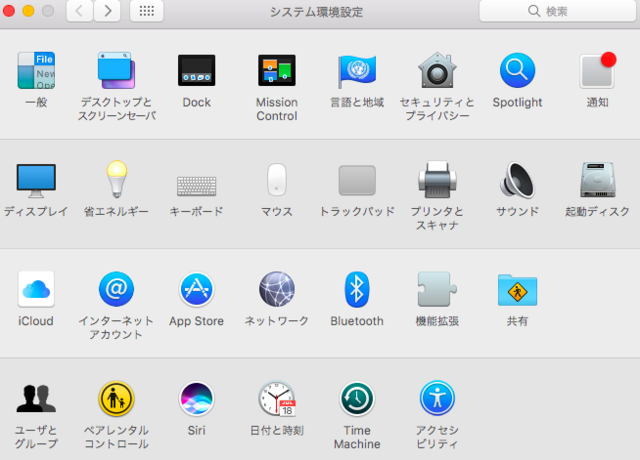Open 通知 notifications settings

point(597,71)
